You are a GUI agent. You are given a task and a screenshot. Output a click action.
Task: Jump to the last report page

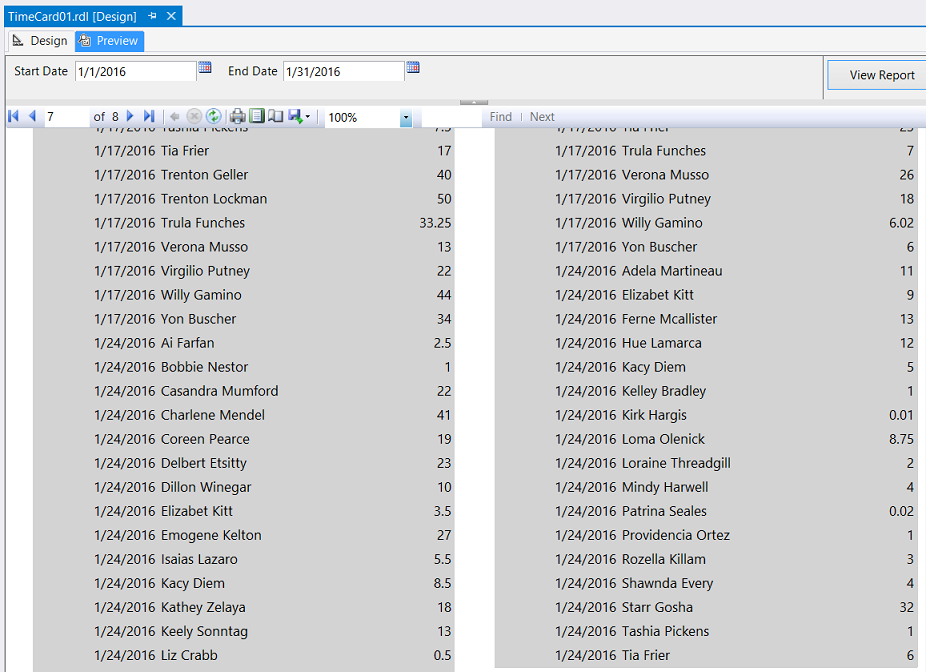click(x=149, y=117)
